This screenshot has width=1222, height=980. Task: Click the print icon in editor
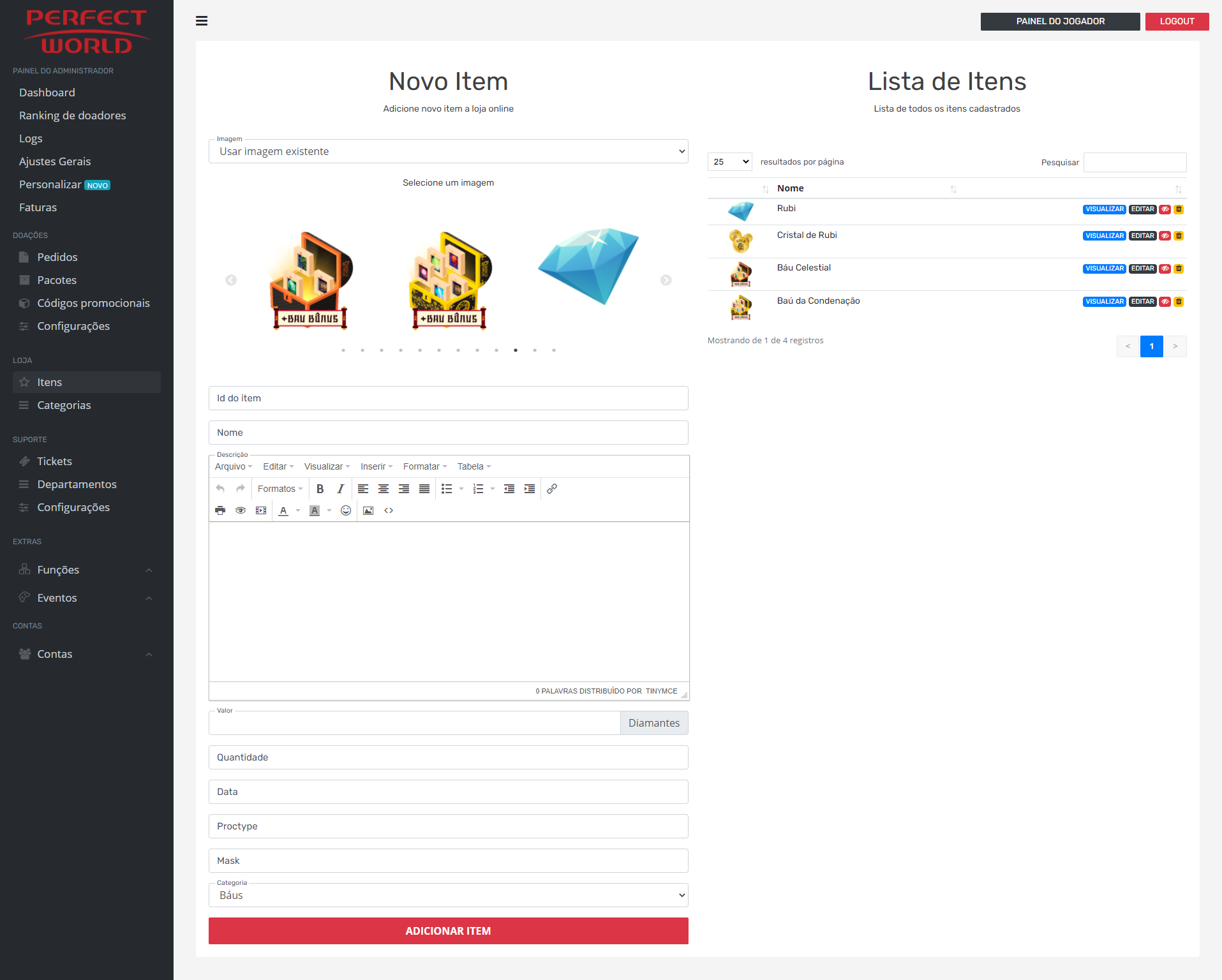(220, 510)
